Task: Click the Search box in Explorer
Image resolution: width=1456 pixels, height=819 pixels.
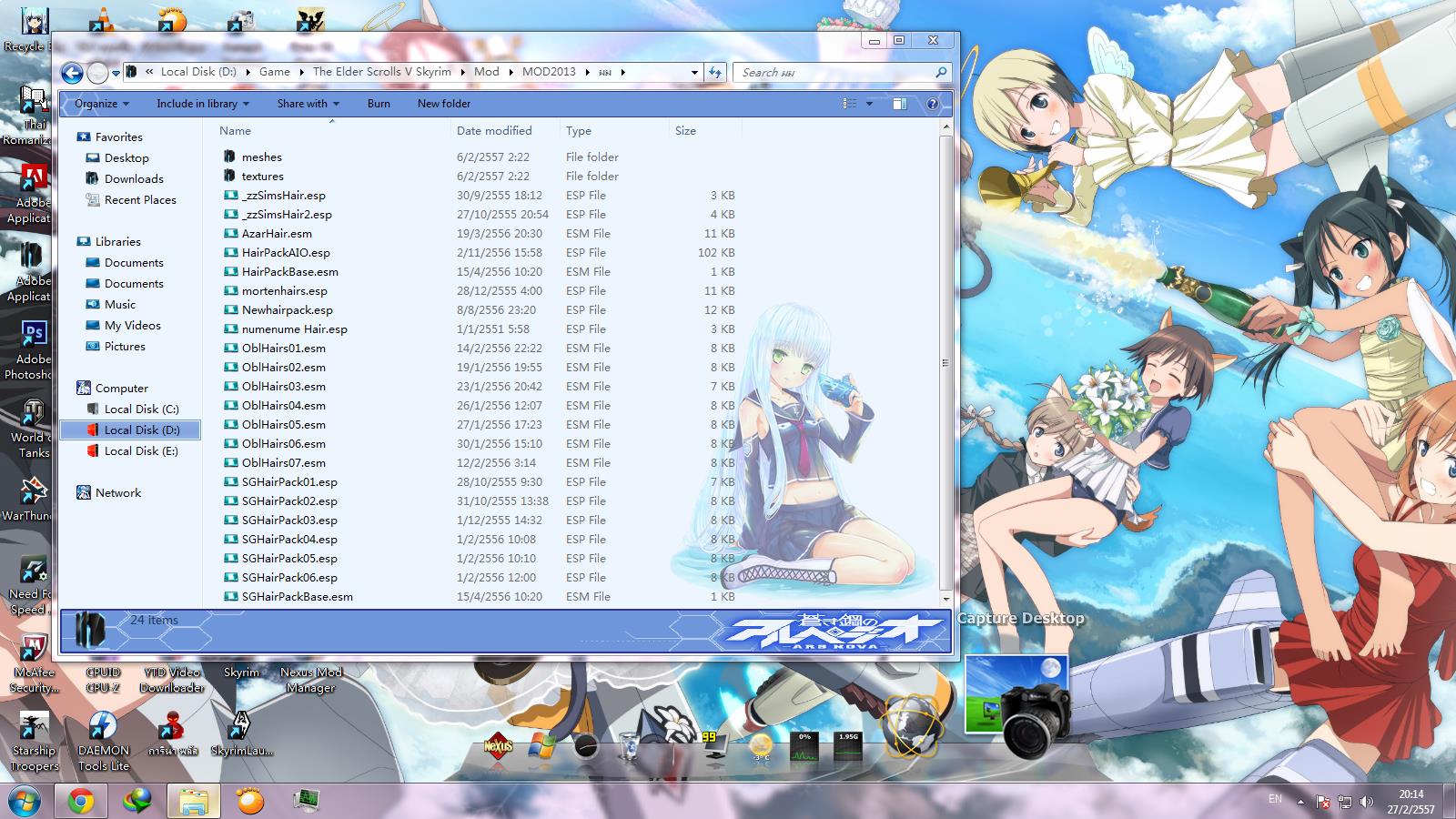Action: point(844,72)
